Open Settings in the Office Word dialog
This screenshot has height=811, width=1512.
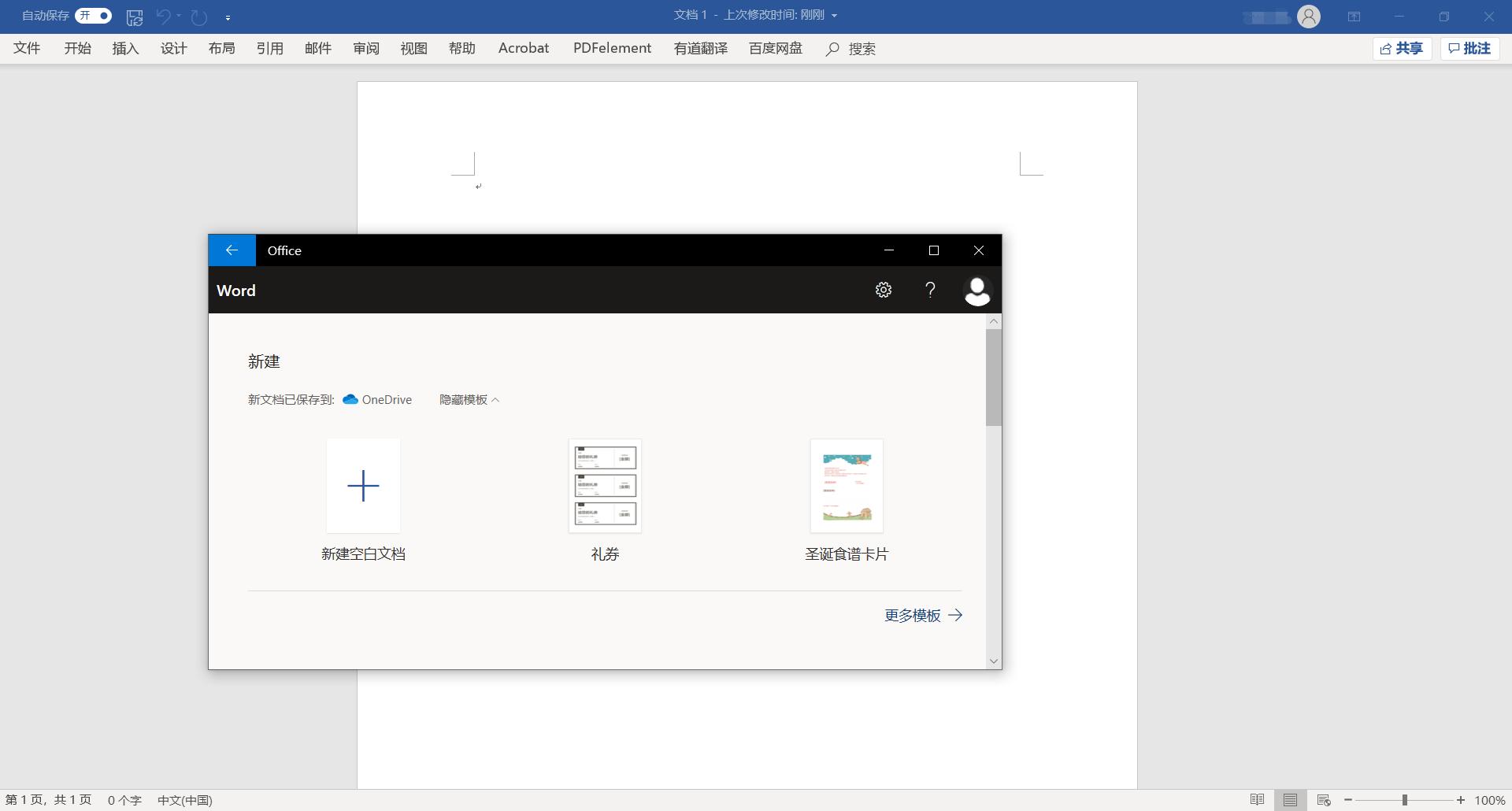[x=883, y=290]
